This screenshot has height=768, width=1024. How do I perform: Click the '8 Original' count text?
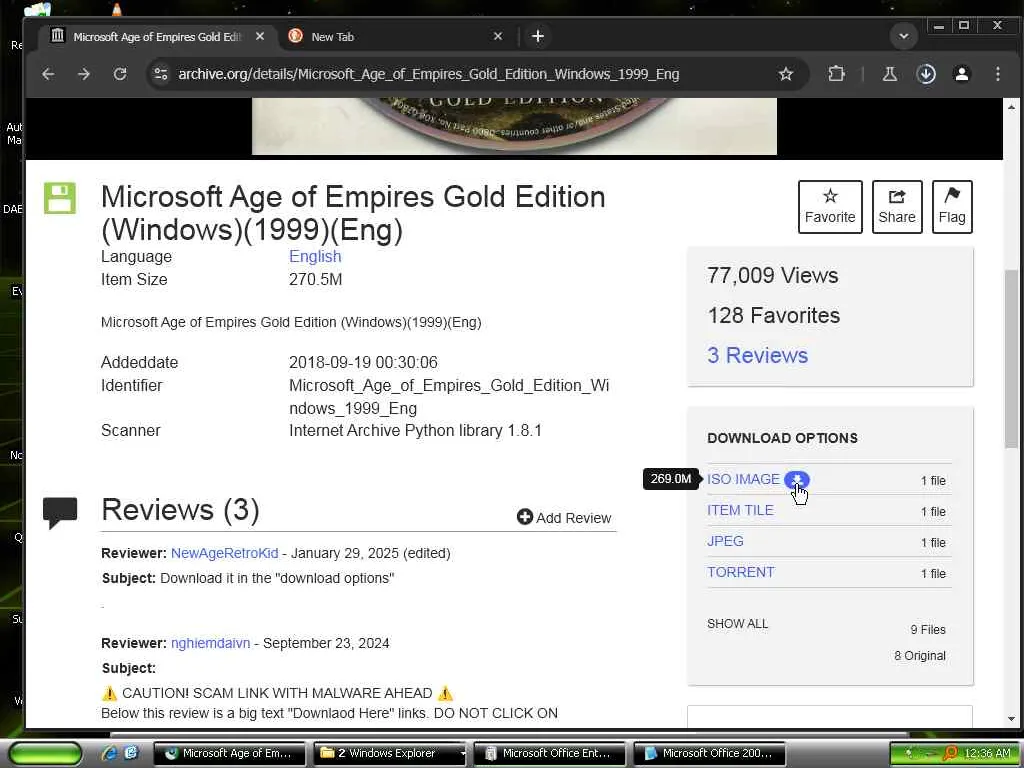tap(920, 656)
